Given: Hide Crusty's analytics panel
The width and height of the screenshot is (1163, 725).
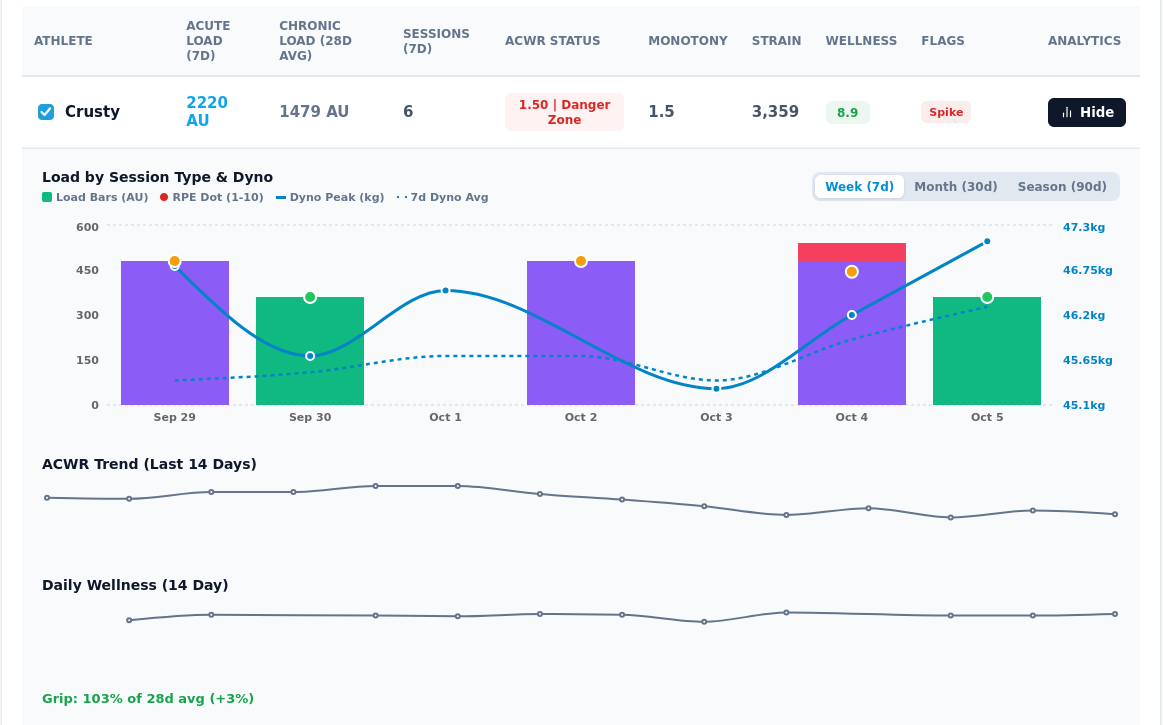Looking at the screenshot, I should 1087,112.
